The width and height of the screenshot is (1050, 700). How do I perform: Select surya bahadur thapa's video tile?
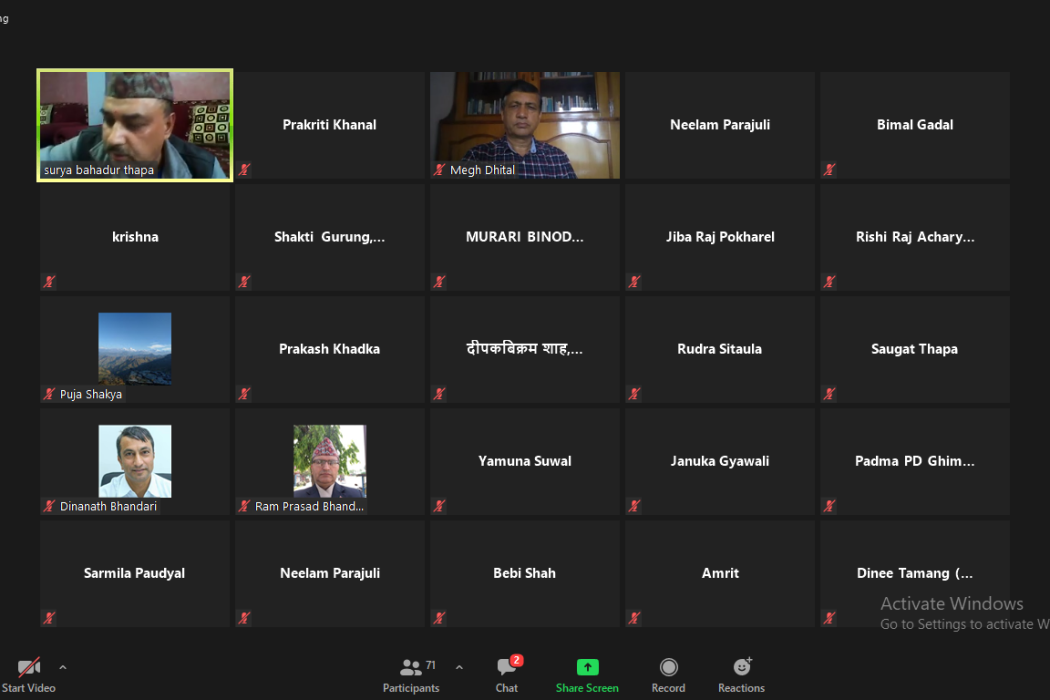point(135,125)
